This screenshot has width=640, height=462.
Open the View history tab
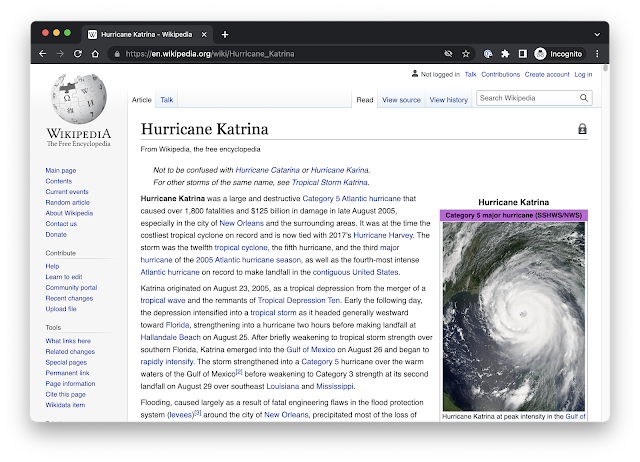coord(449,100)
